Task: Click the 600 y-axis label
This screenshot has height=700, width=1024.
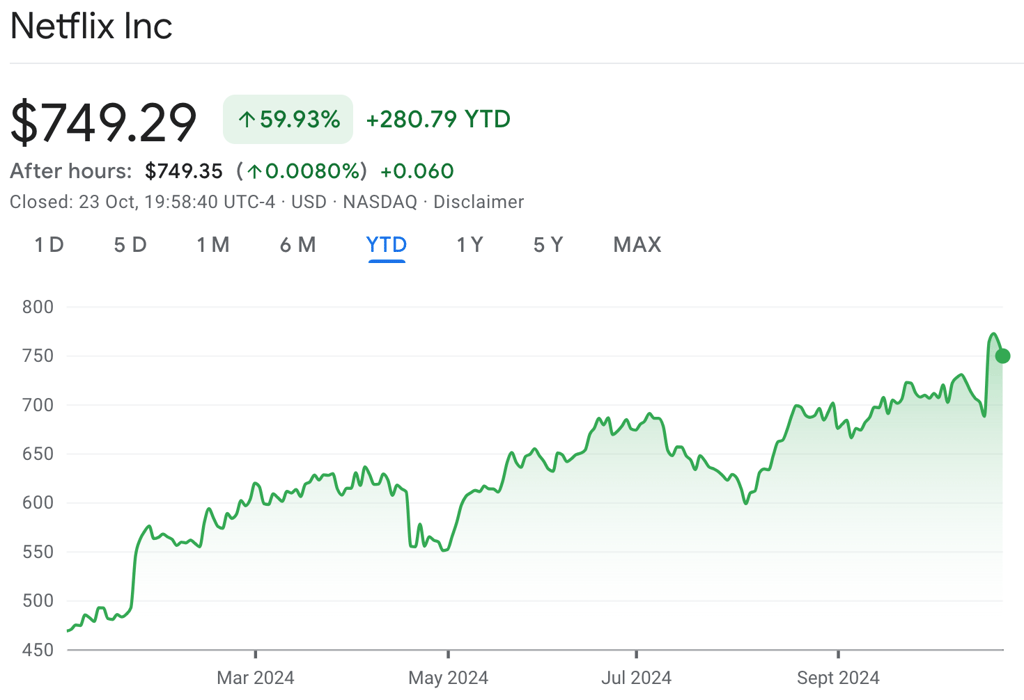Action: pos(38,503)
